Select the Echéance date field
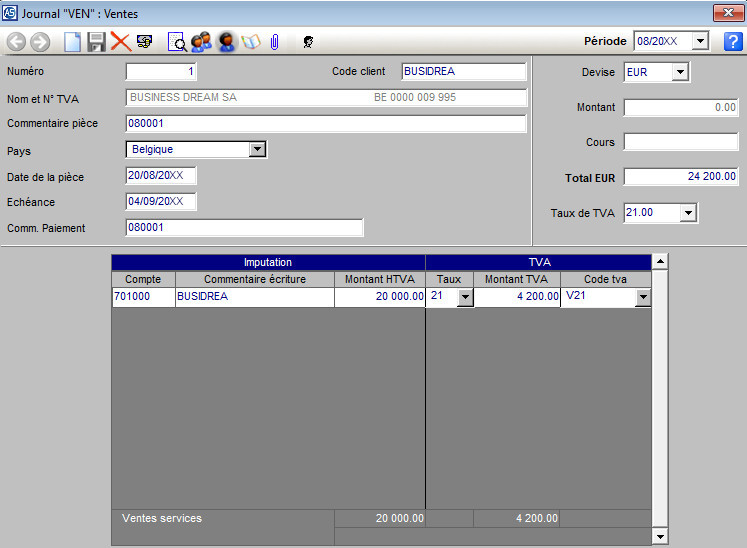The height and width of the screenshot is (548, 747). tap(160, 202)
